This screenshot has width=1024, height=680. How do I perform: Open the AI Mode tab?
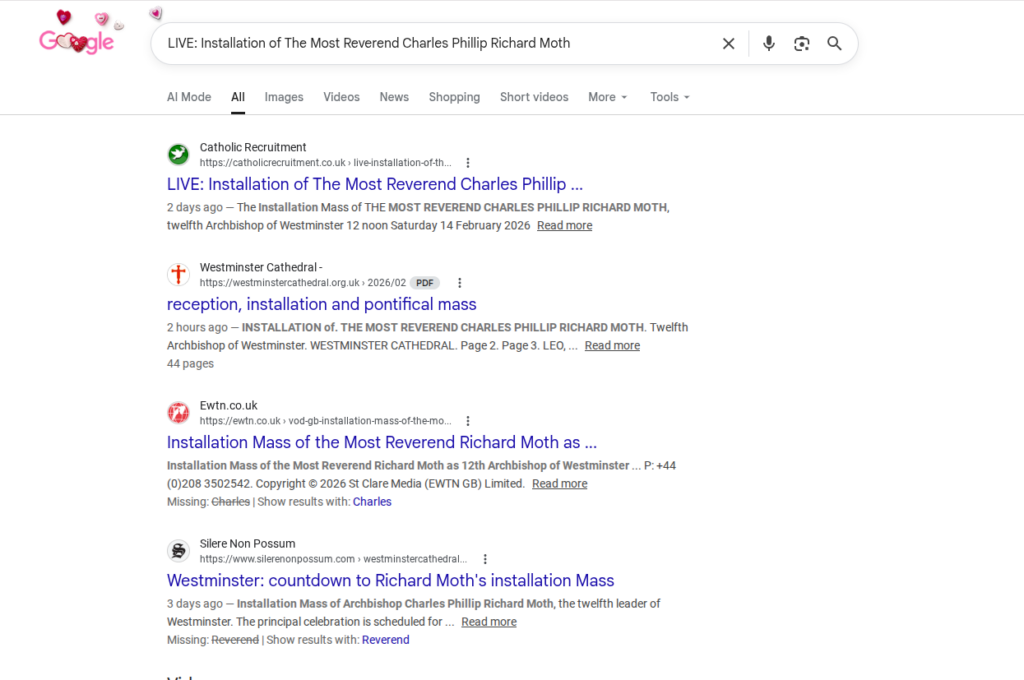(189, 97)
